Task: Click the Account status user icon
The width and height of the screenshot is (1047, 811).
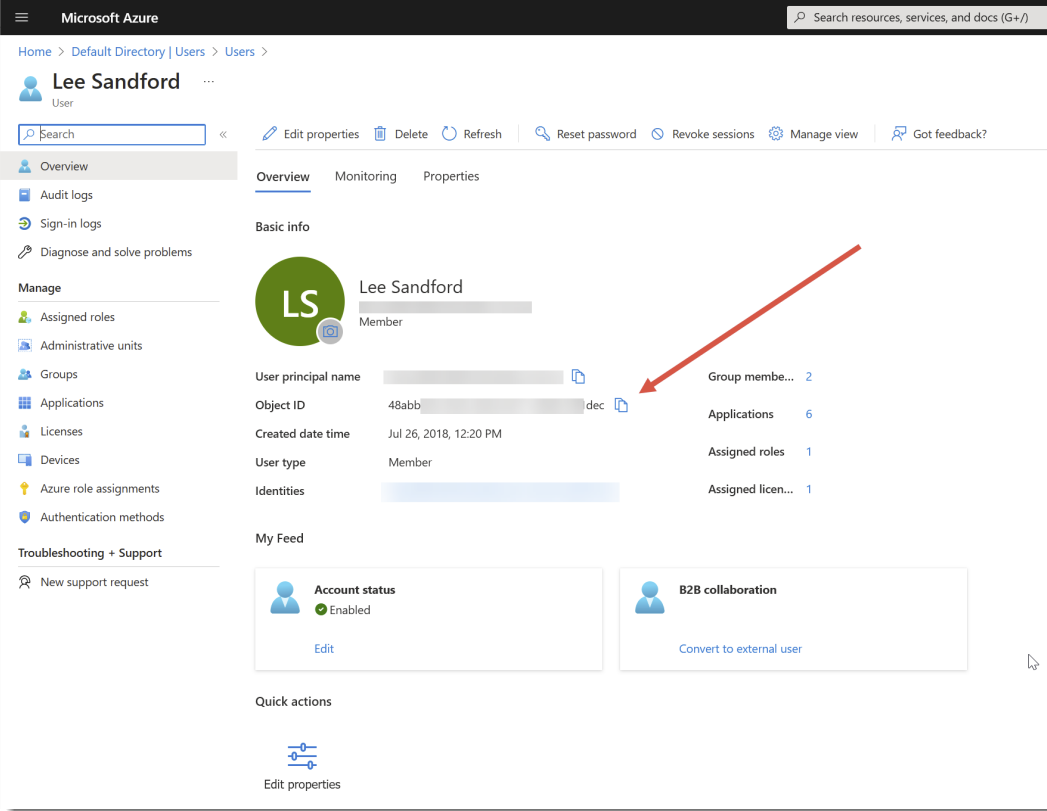Action: point(285,597)
